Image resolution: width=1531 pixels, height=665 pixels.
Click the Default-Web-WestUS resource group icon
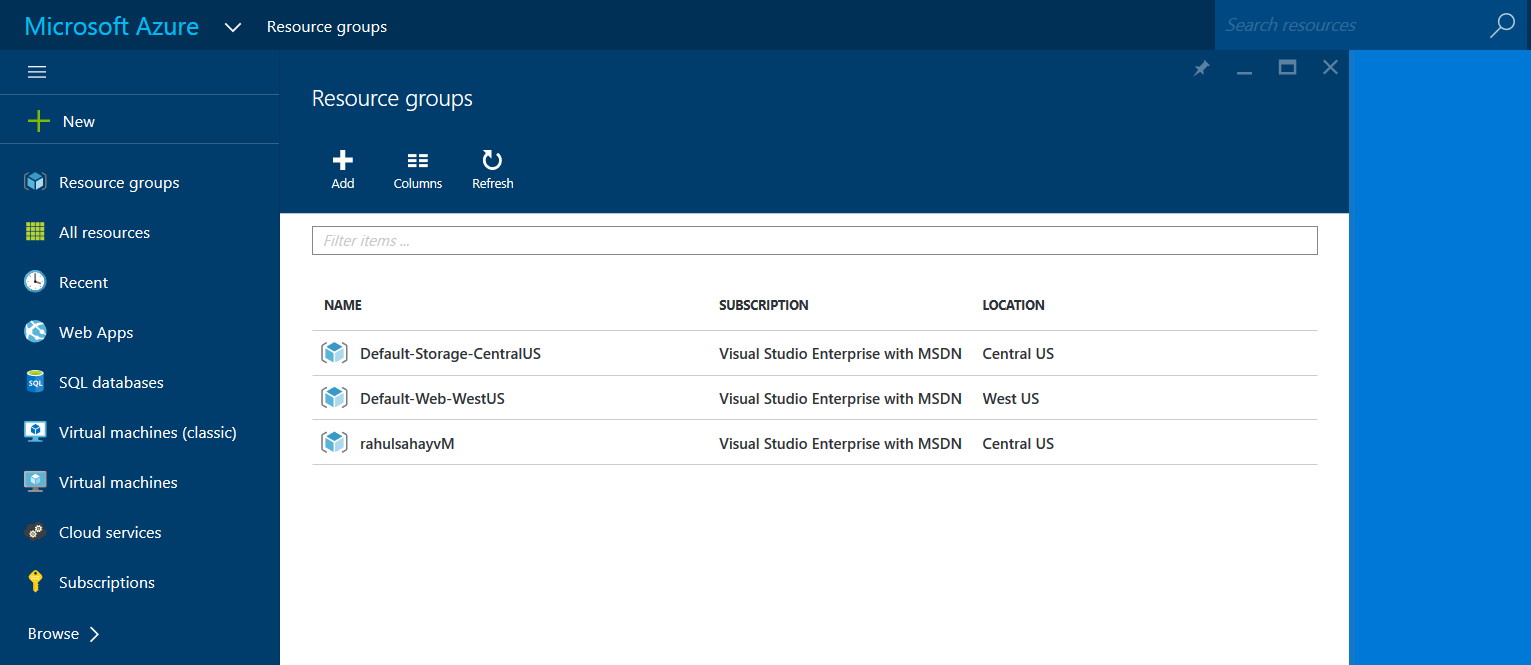point(334,398)
